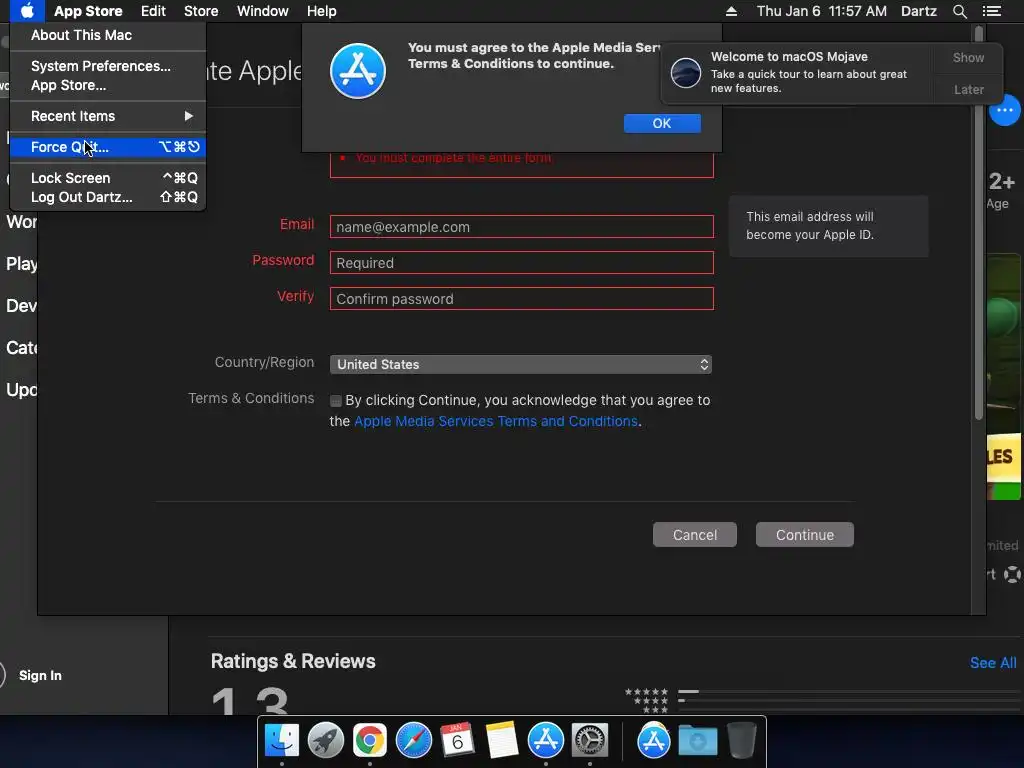Click the Confirm password field
The width and height of the screenshot is (1024, 768).
tap(521, 298)
